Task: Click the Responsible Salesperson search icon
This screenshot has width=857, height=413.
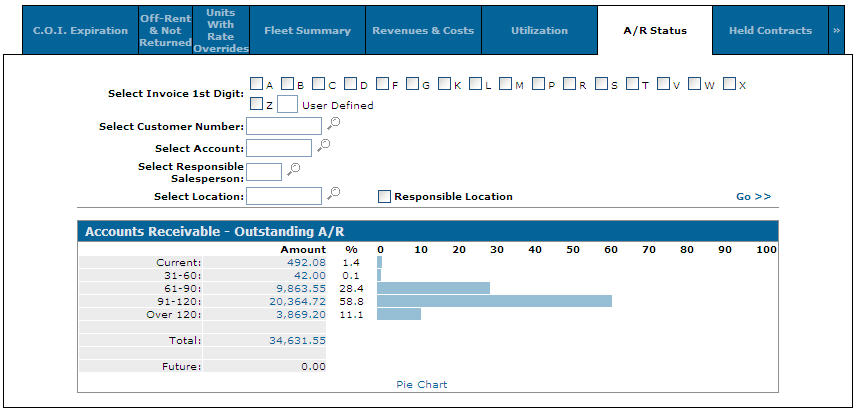Action: tap(293, 170)
